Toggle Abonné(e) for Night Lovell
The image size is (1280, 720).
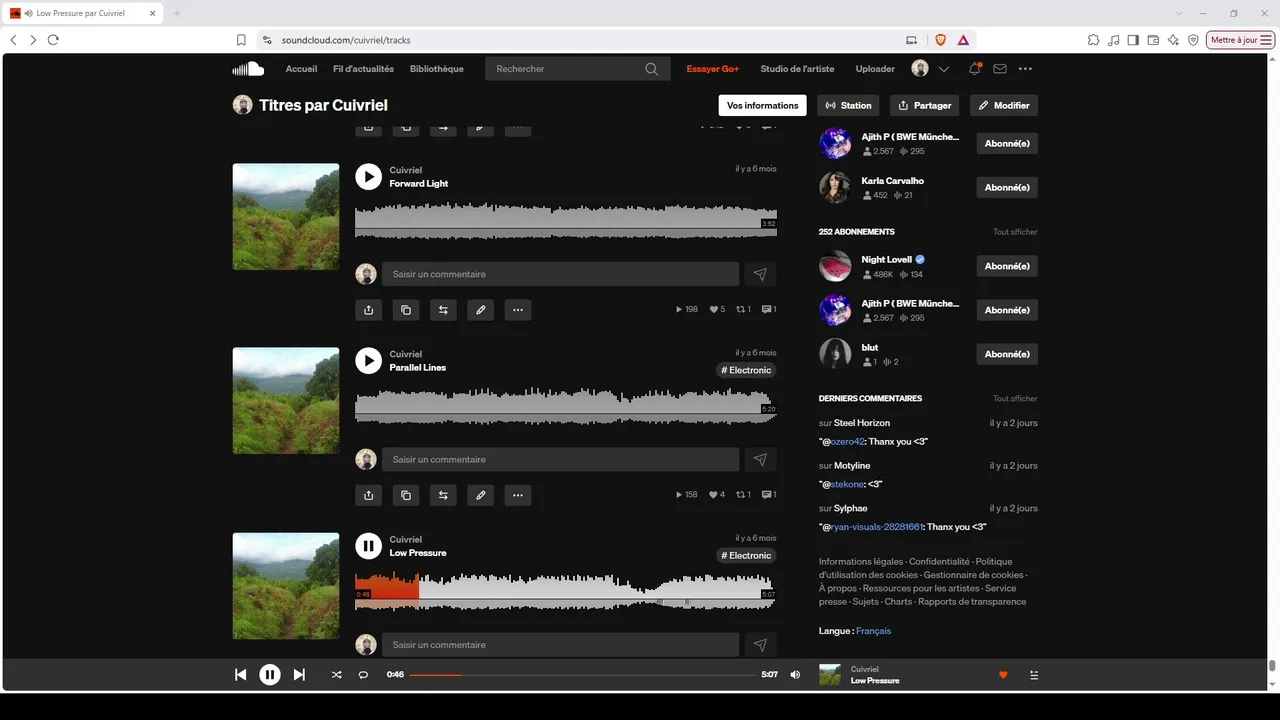click(1007, 266)
